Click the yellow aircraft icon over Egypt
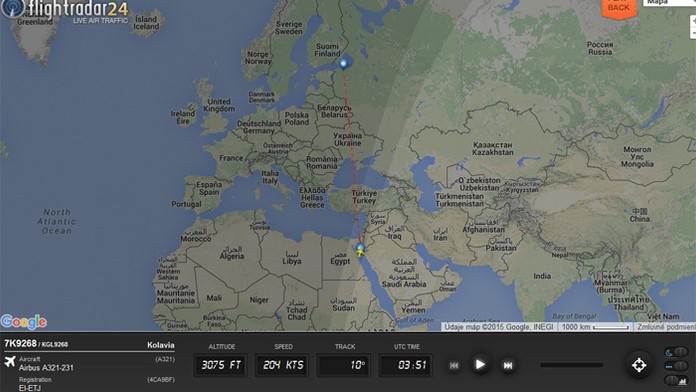Image resolution: width=696 pixels, height=392 pixels. tap(360, 253)
